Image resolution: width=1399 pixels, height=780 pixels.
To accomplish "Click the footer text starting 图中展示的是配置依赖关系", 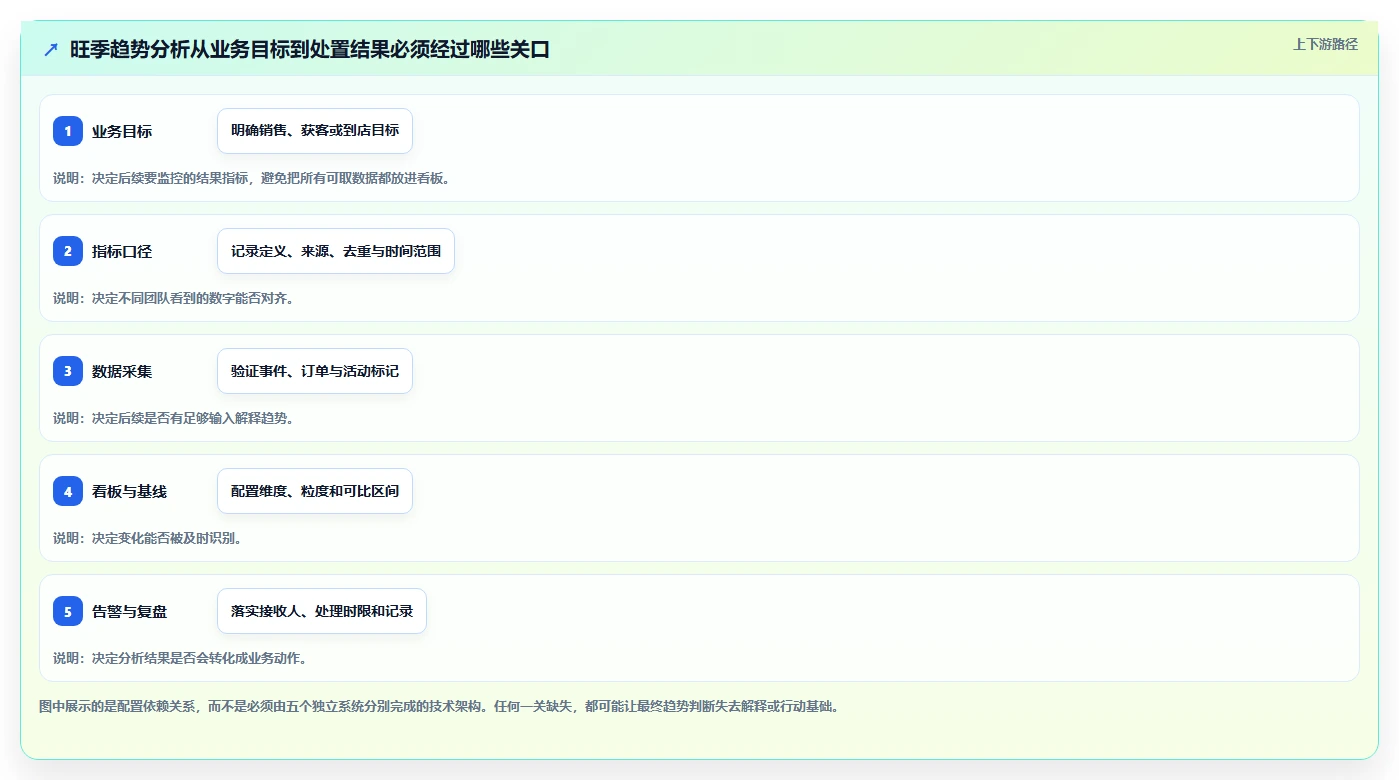I will click(x=439, y=706).
